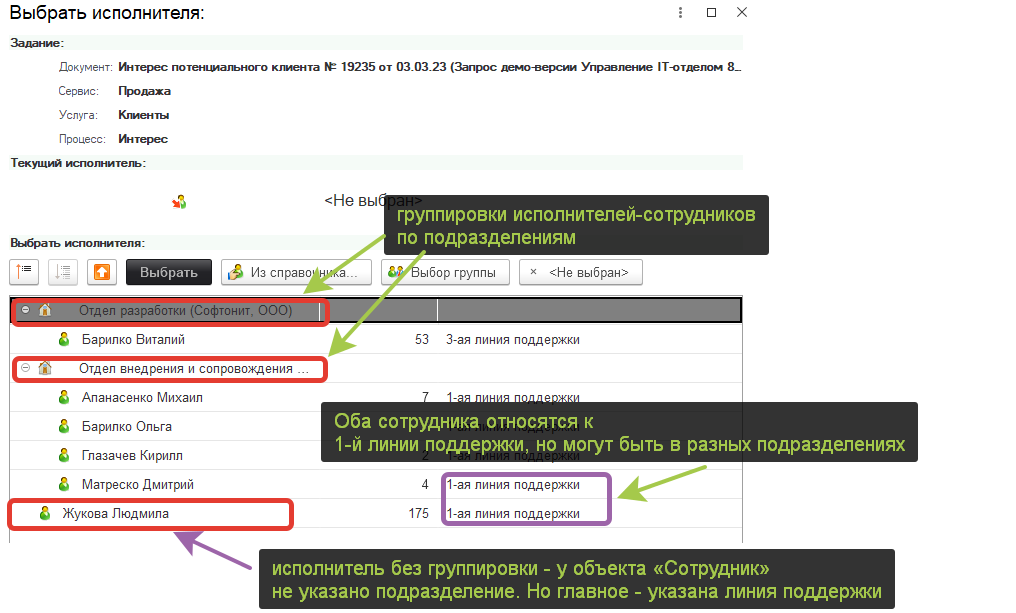1016x613 pixels.
Task: Click the expand all groups toolbar icon
Action: (25, 272)
